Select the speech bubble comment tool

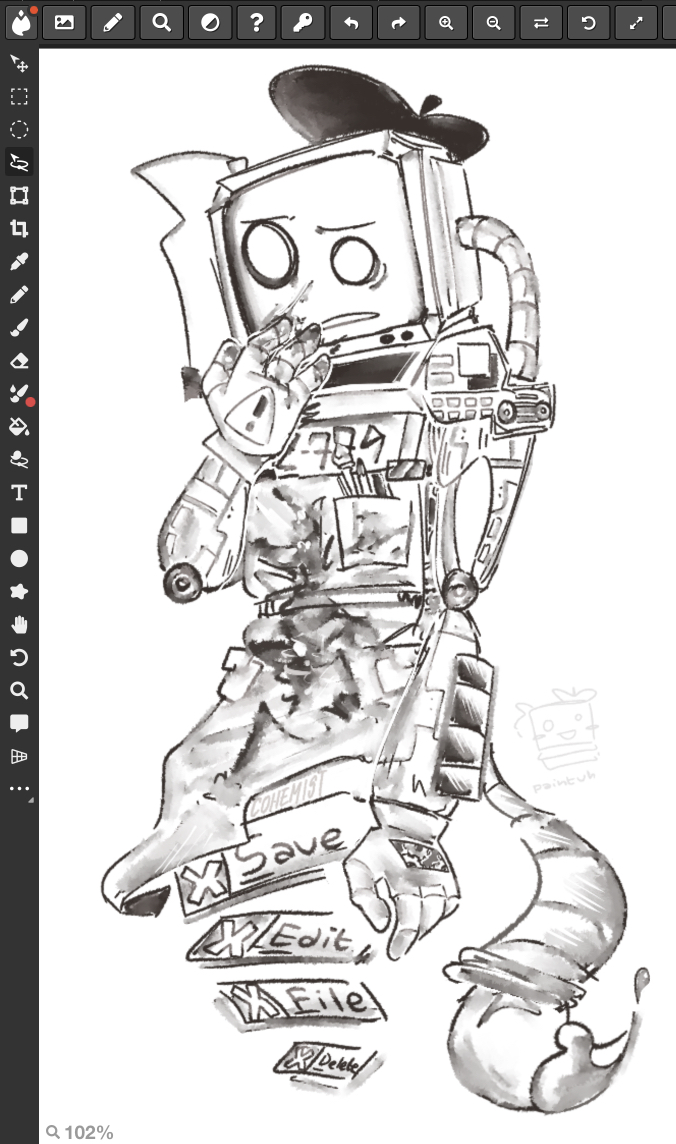coord(19,723)
